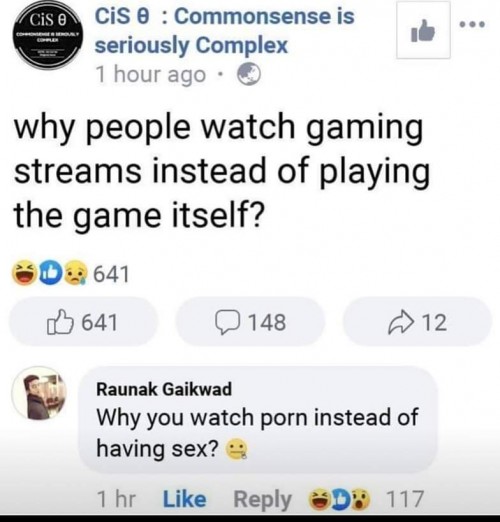Like the post with 641 thumbs-up button

pyautogui.click(x=83, y=322)
